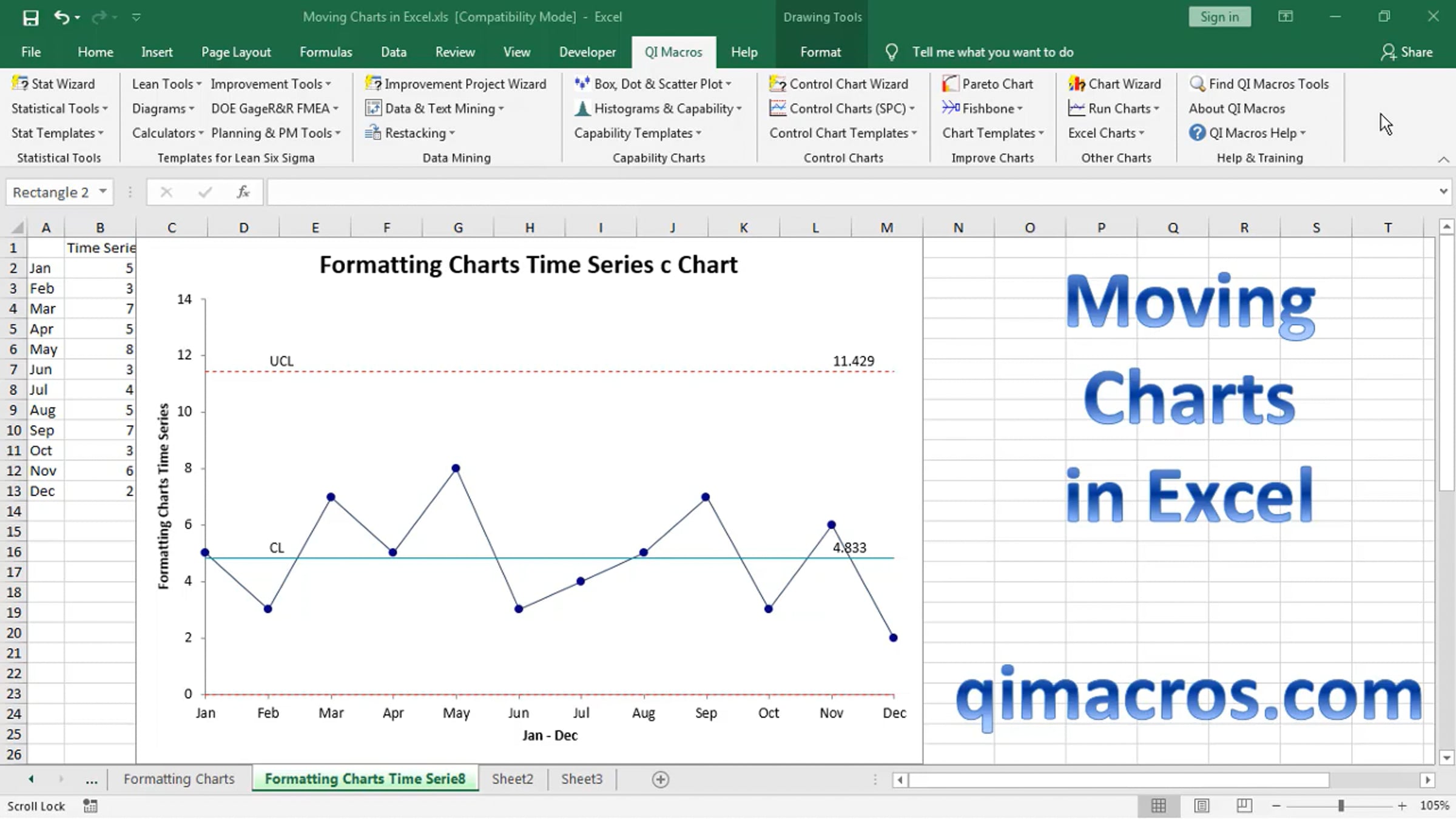The image size is (1456, 819).
Task: Open the Formatting Charts sheet tab
Action: 179,779
